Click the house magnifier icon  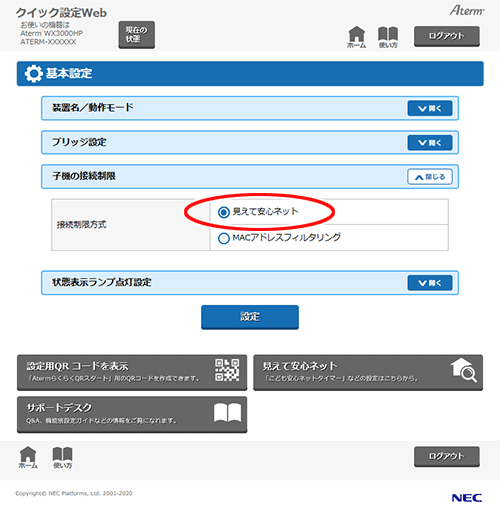(464, 370)
